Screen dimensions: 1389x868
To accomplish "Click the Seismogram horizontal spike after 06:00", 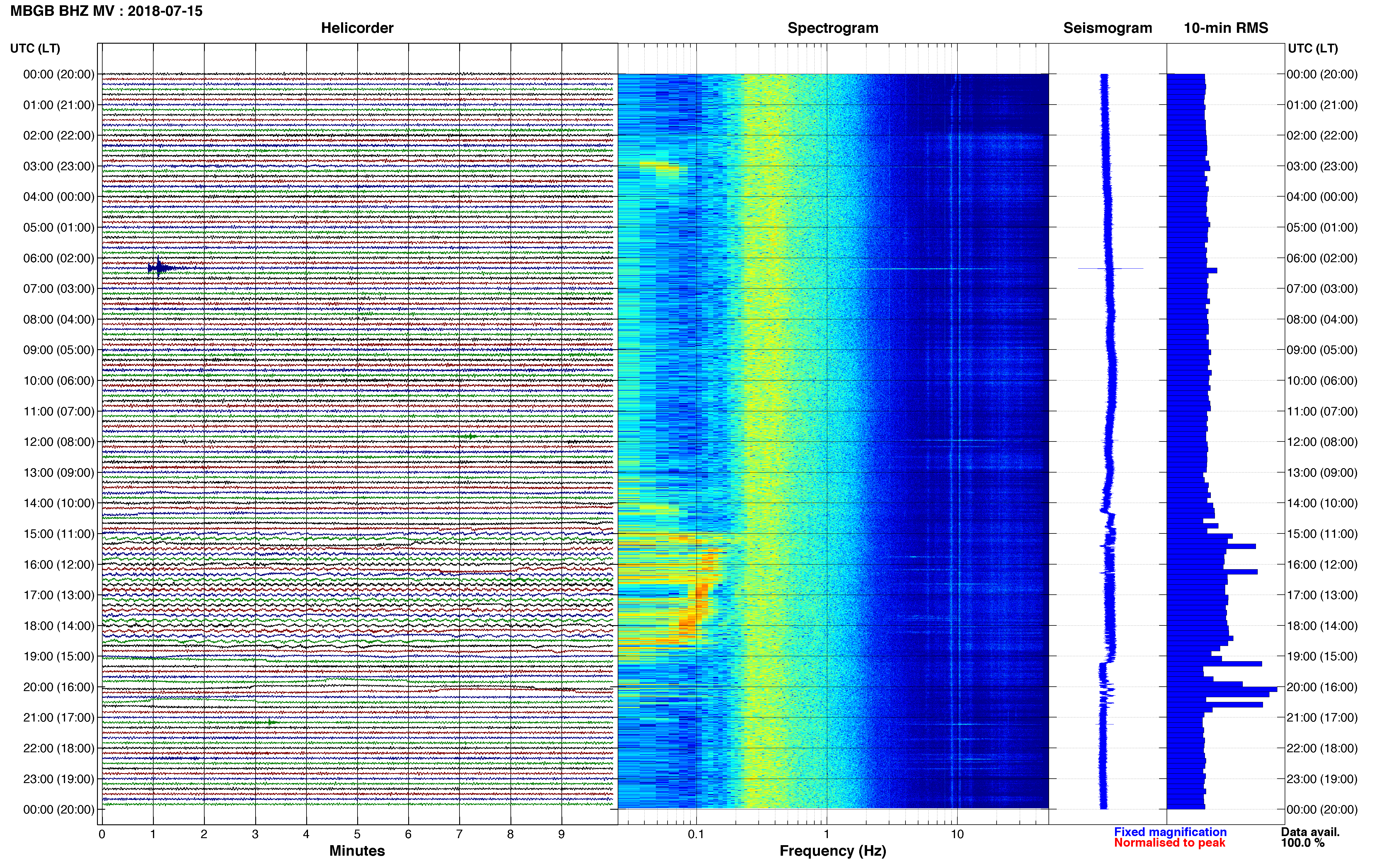I will coord(1111,268).
